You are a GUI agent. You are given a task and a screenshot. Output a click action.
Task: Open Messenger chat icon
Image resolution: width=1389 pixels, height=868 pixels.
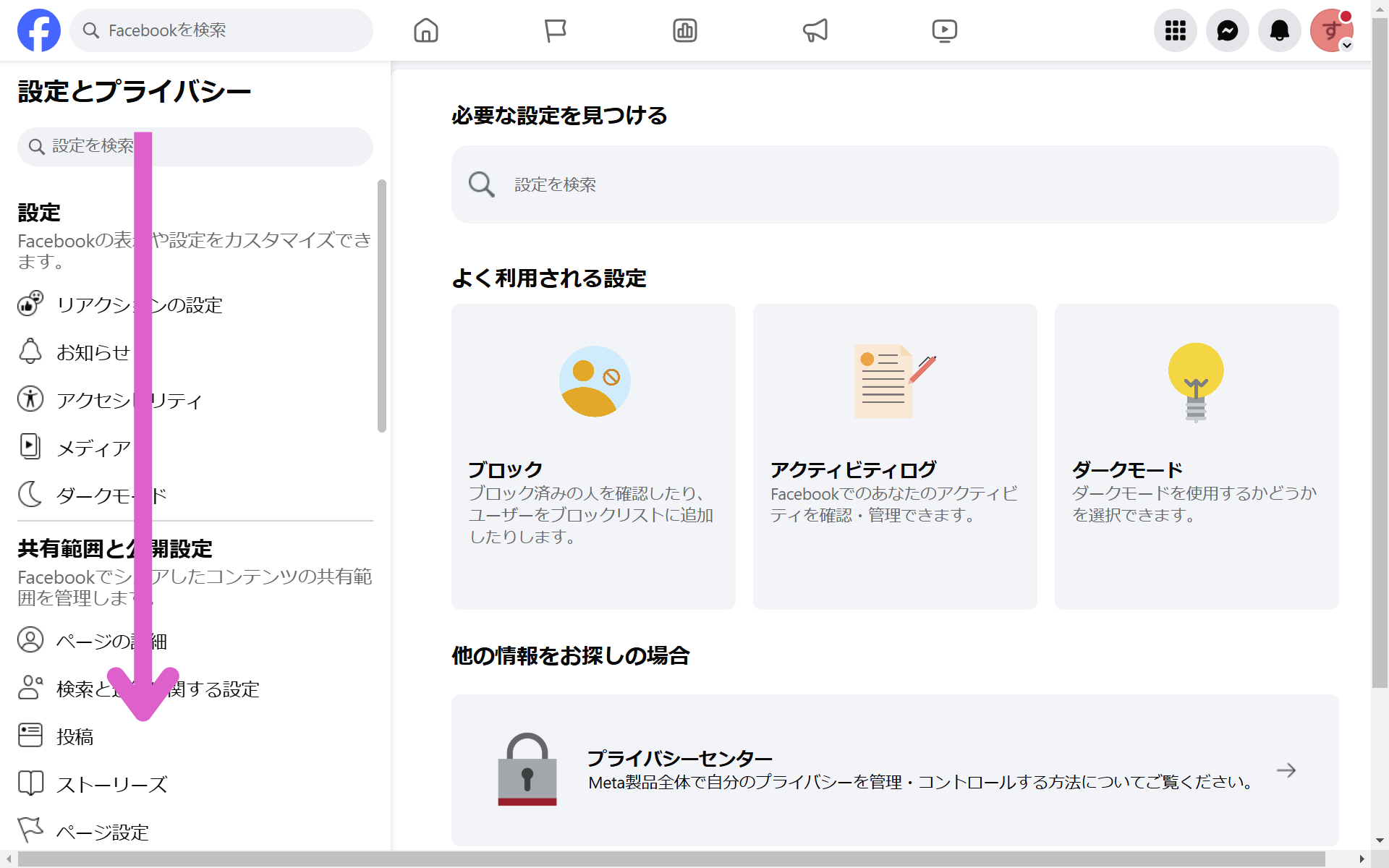point(1227,30)
